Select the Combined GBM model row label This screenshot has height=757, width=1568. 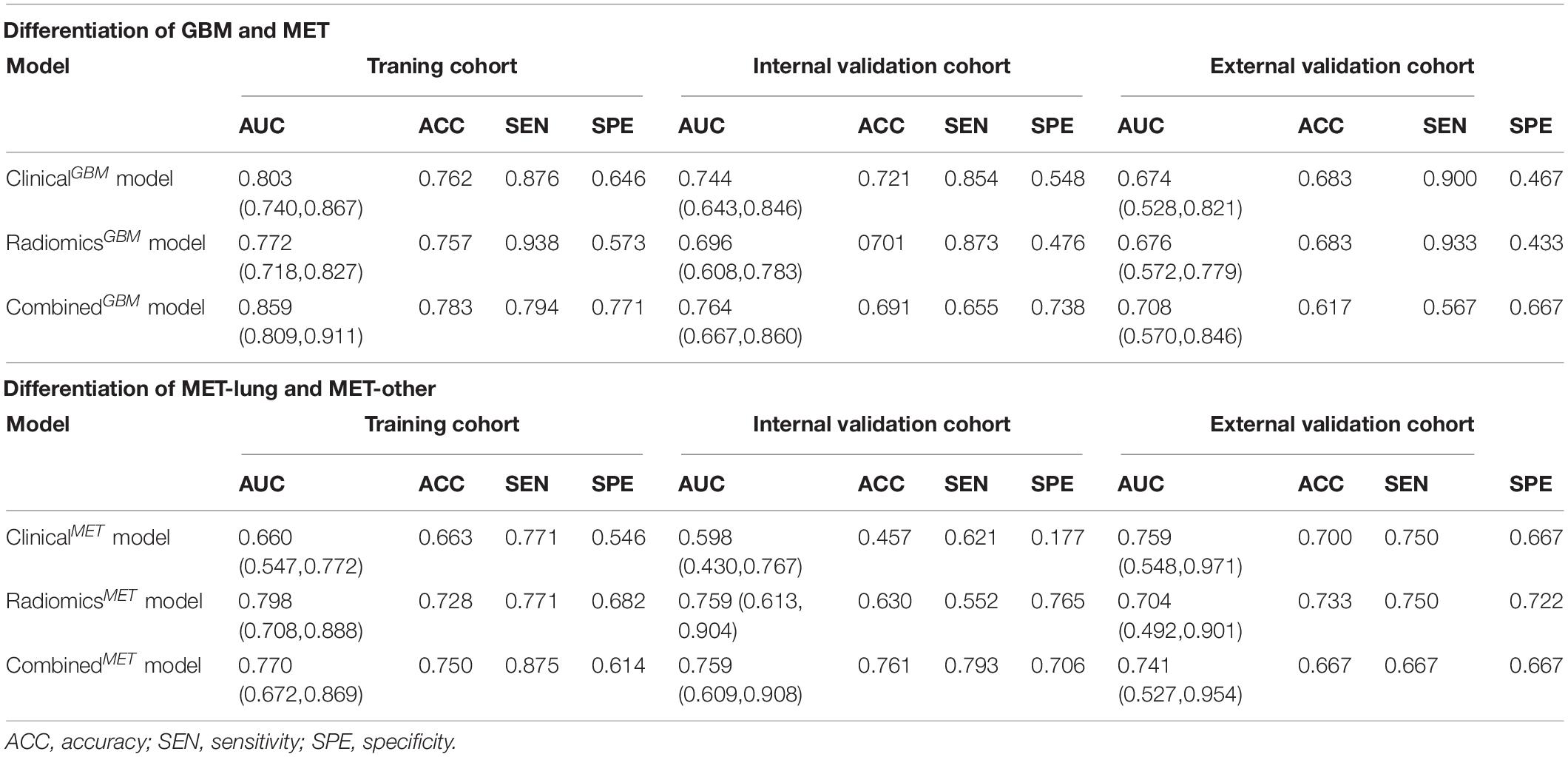tap(106, 306)
